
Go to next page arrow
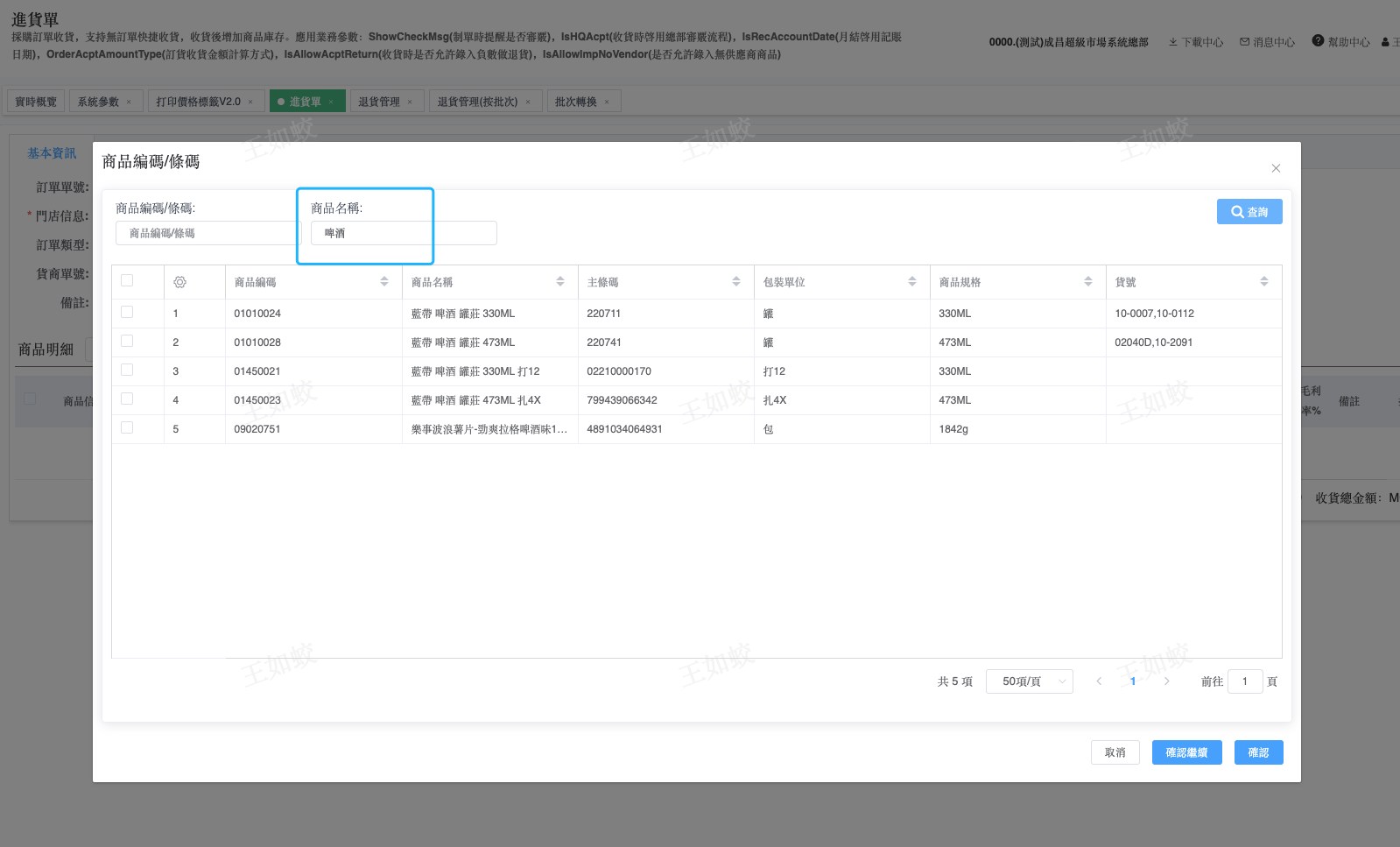(x=1166, y=681)
